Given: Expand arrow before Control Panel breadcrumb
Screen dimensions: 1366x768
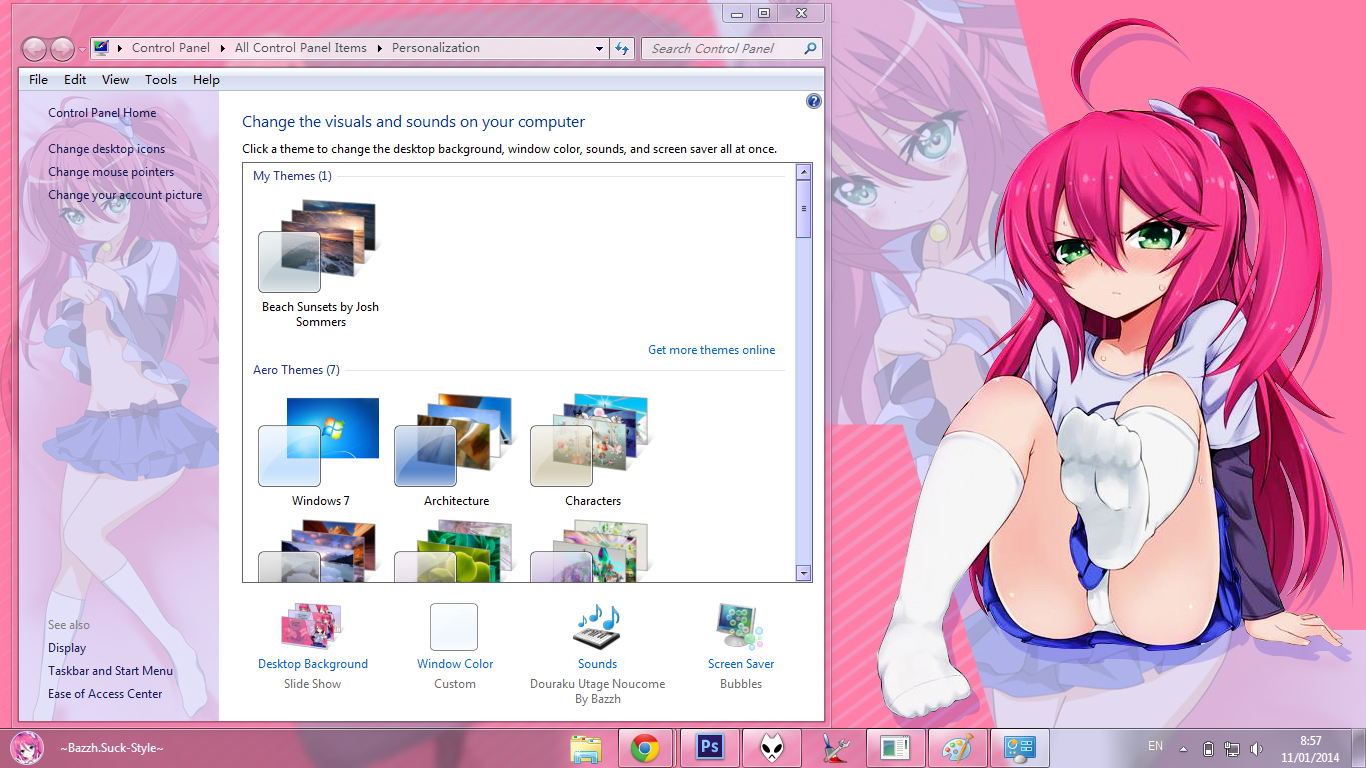Looking at the screenshot, I should coord(120,48).
